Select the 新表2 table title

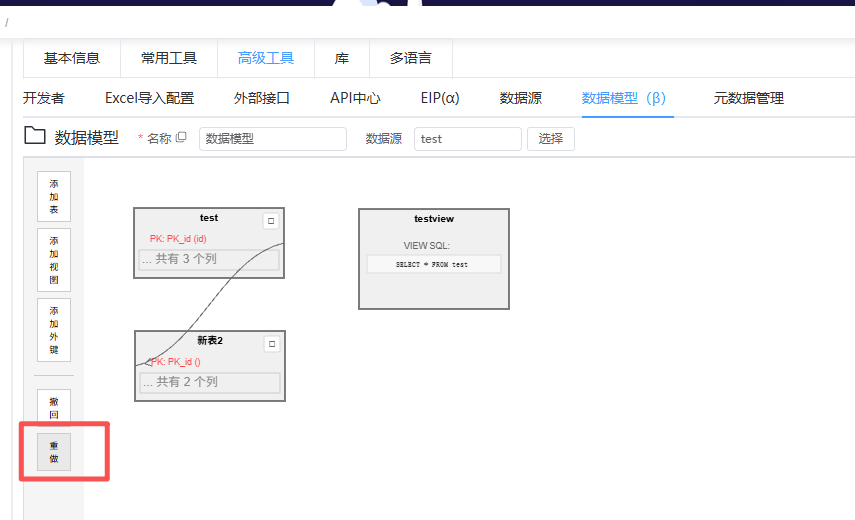click(x=210, y=341)
